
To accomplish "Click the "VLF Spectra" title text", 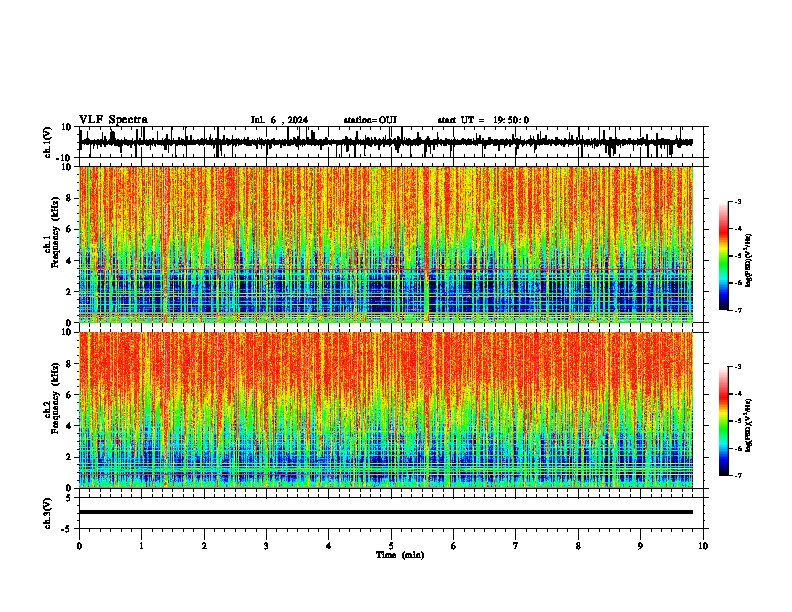I will coord(113,120).
